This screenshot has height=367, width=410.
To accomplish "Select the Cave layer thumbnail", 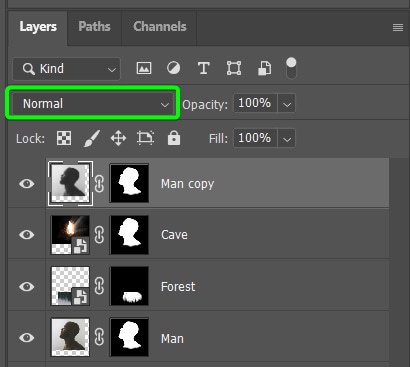I will pyautogui.click(x=70, y=235).
